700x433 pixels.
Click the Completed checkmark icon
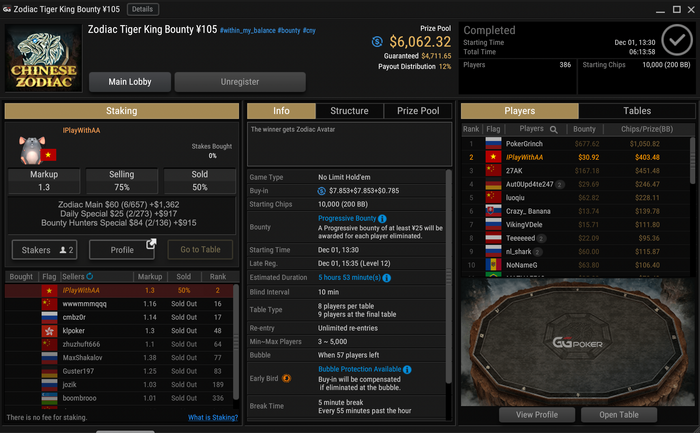[x=677, y=40]
